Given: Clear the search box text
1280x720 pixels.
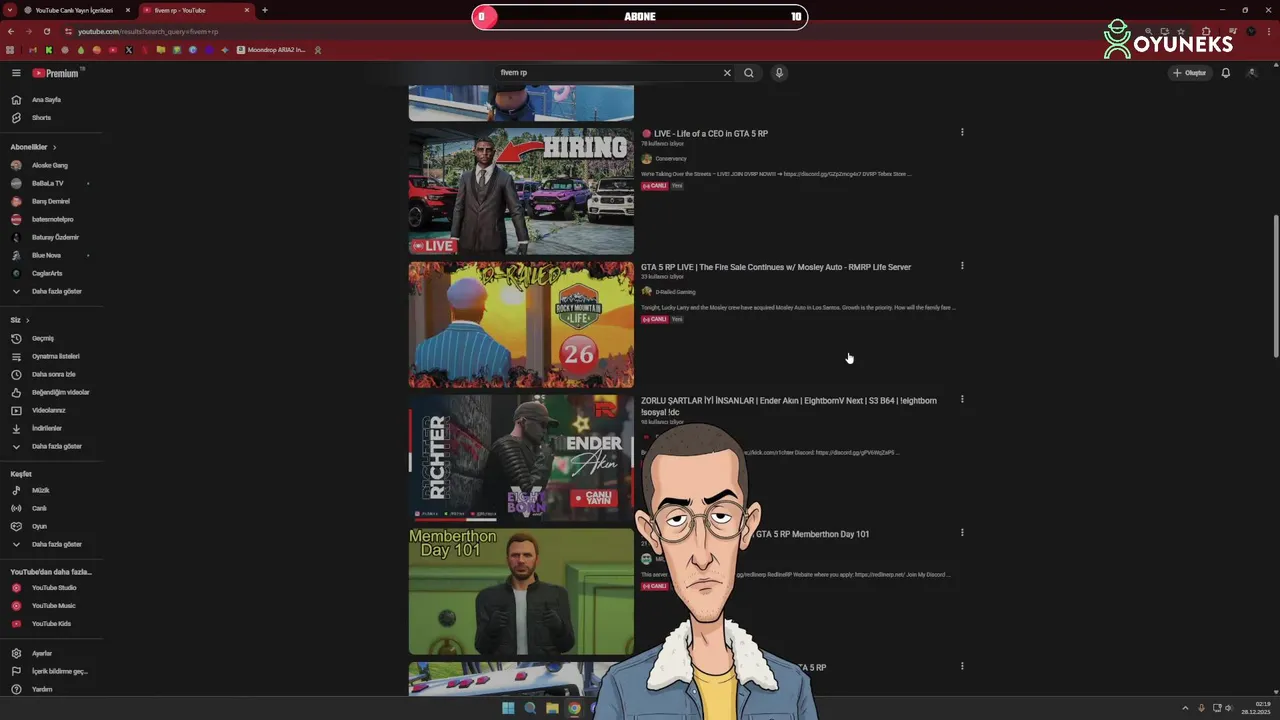Looking at the screenshot, I should 727,73.
